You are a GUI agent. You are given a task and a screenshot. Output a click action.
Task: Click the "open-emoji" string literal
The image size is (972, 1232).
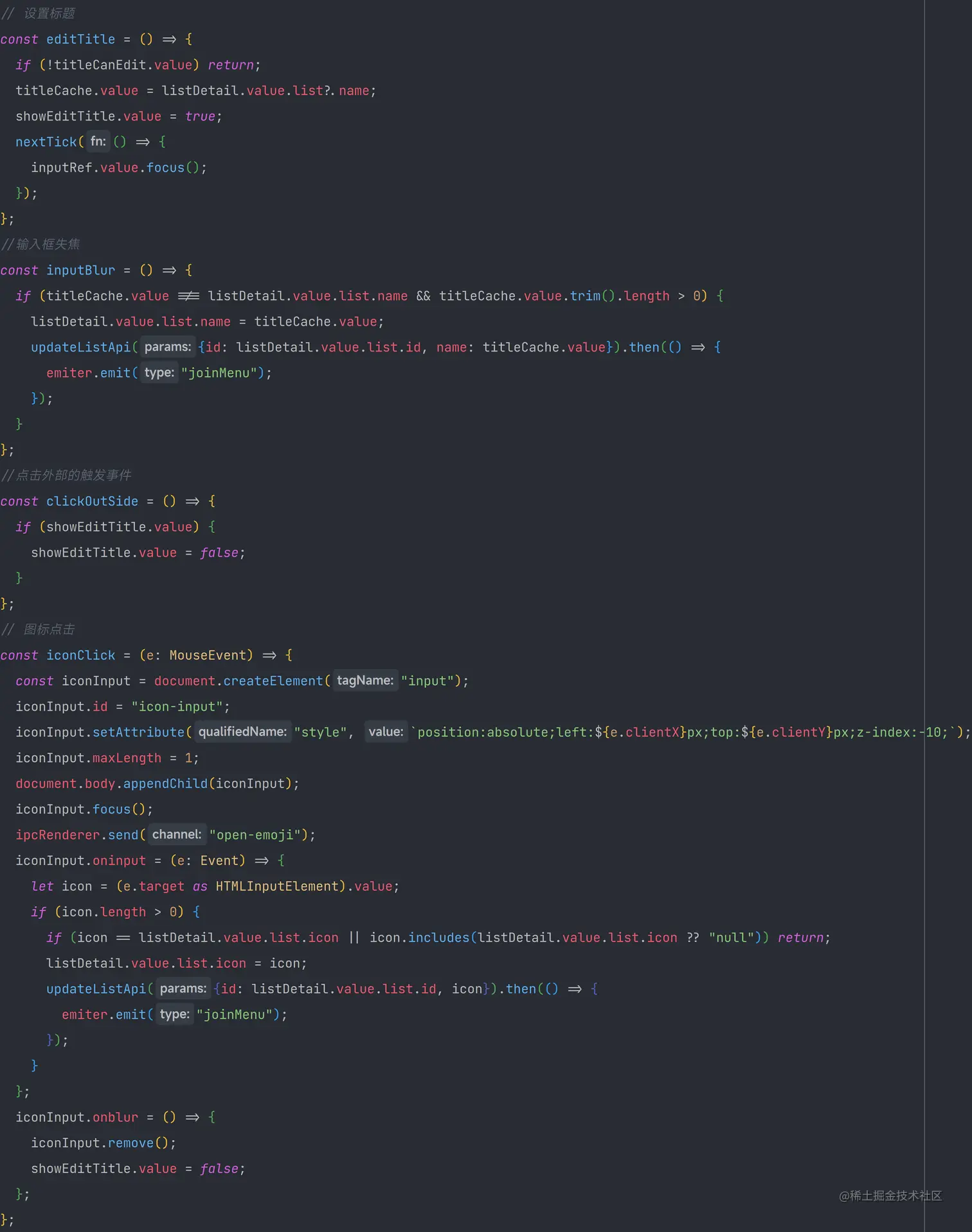(255, 835)
